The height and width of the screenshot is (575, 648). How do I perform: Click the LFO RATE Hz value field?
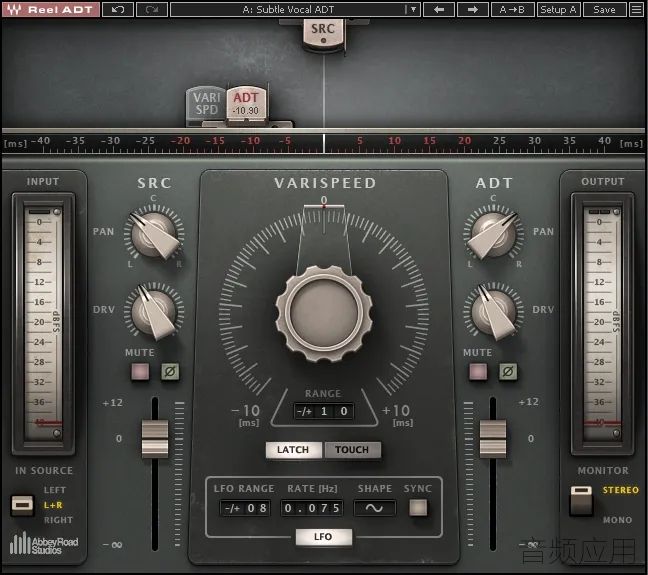click(x=312, y=508)
